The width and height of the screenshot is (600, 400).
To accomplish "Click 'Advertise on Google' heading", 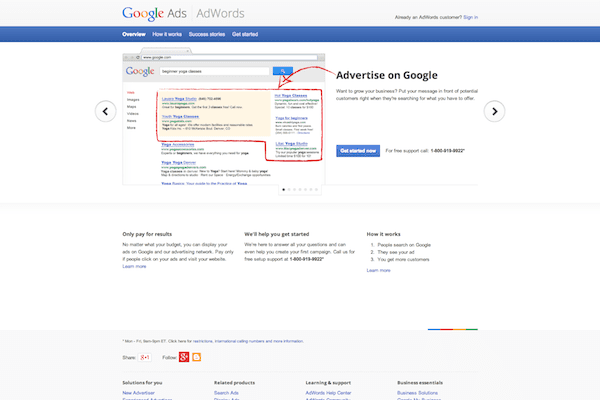I will point(387,75).
